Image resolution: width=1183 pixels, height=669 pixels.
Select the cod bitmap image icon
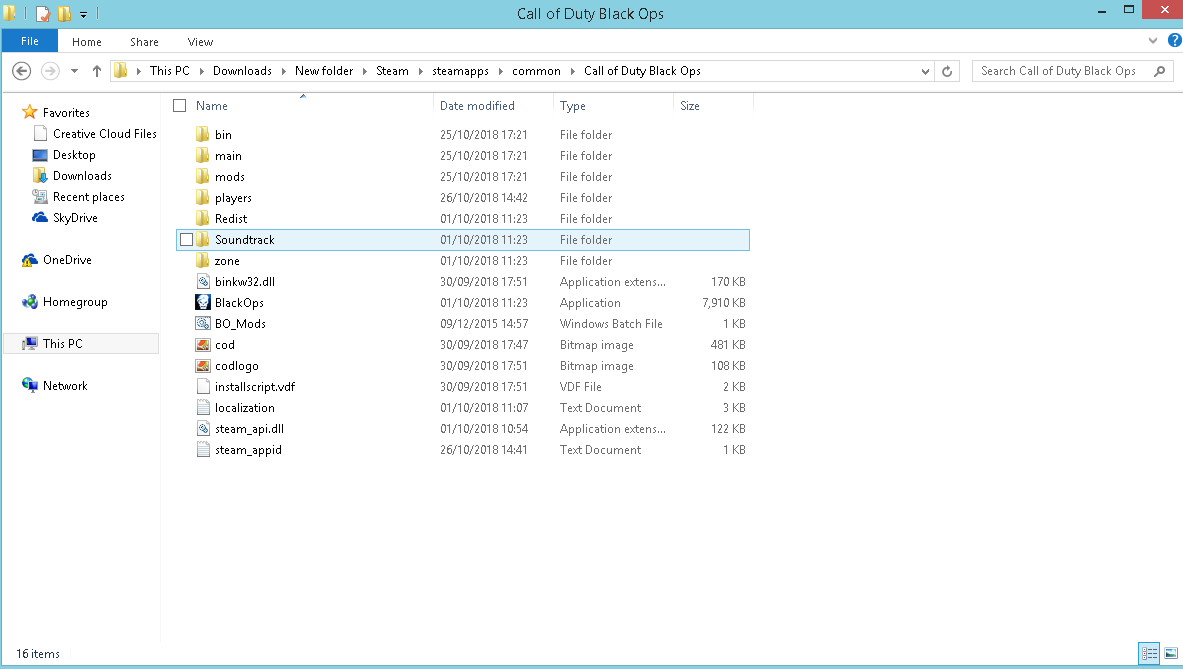(202, 345)
